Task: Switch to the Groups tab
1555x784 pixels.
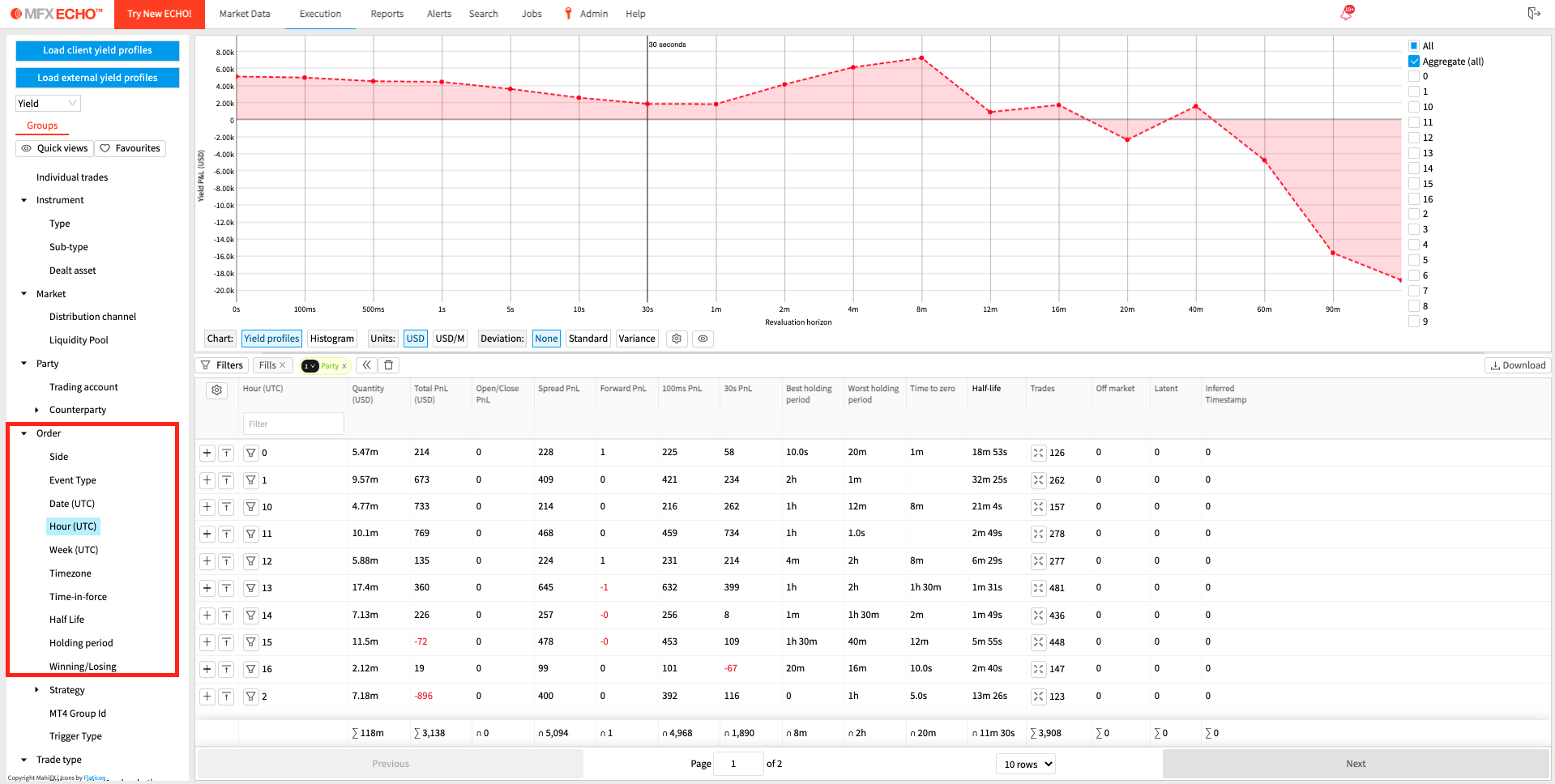Action: (42, 126)
